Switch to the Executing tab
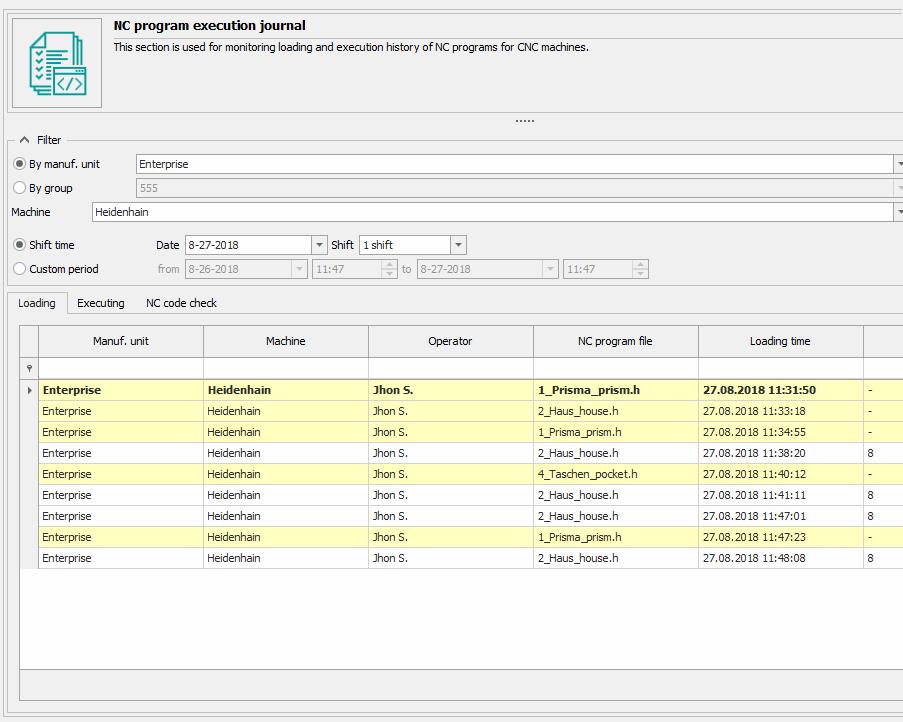Screen dimensions: 903x722 pos(101,303)
